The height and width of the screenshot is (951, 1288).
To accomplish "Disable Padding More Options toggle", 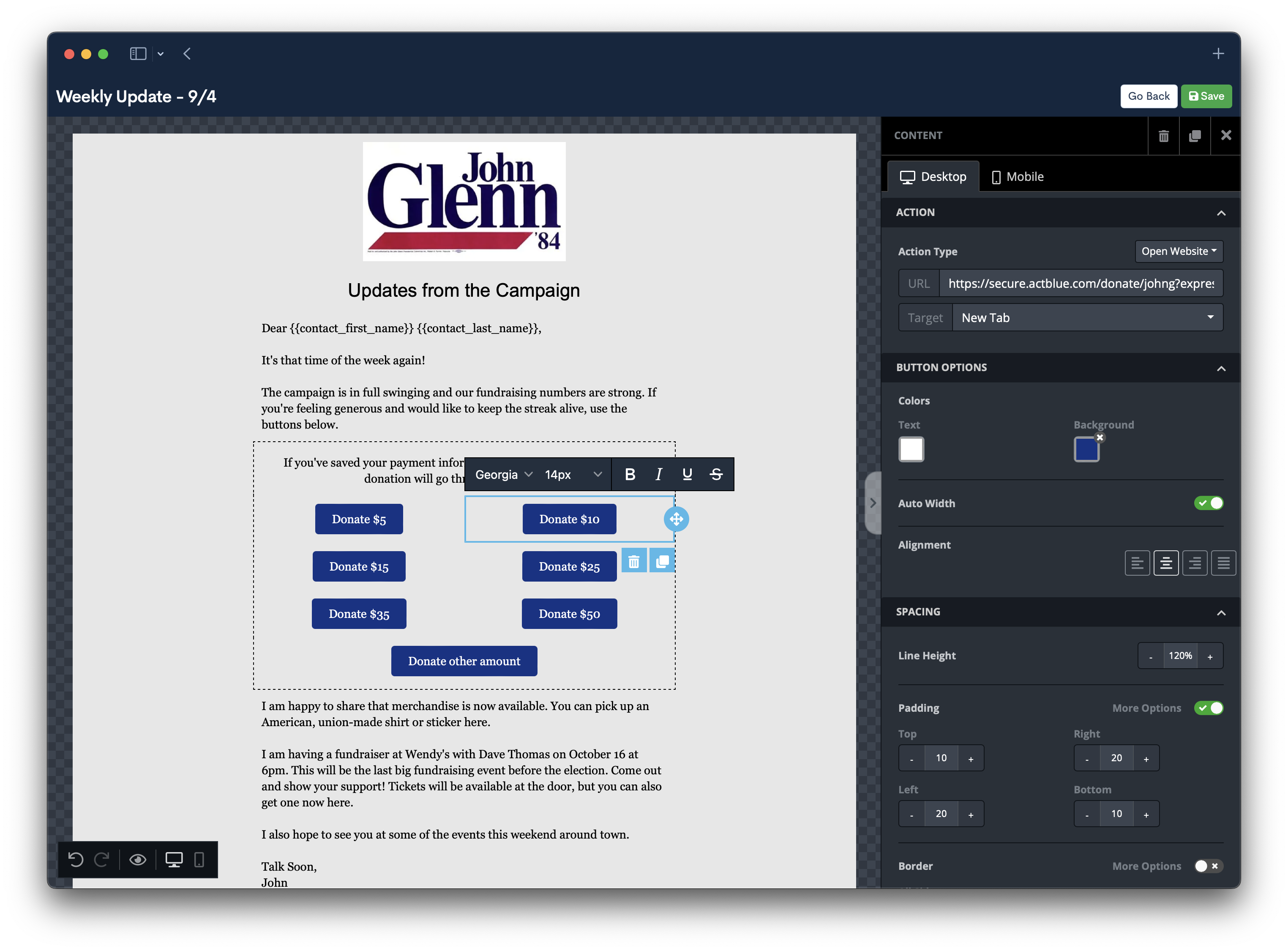I will (1209, 708).
